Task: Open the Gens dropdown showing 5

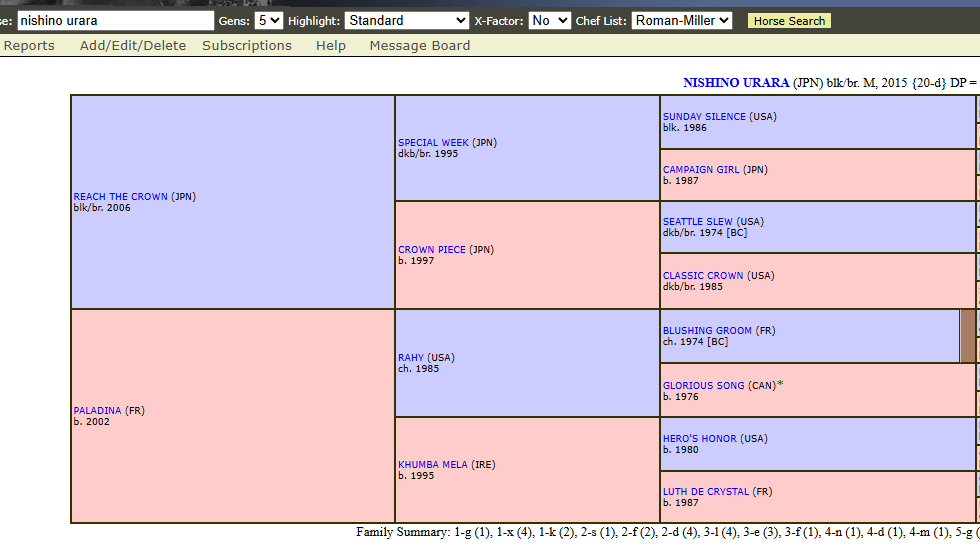Action: point(269,21)
